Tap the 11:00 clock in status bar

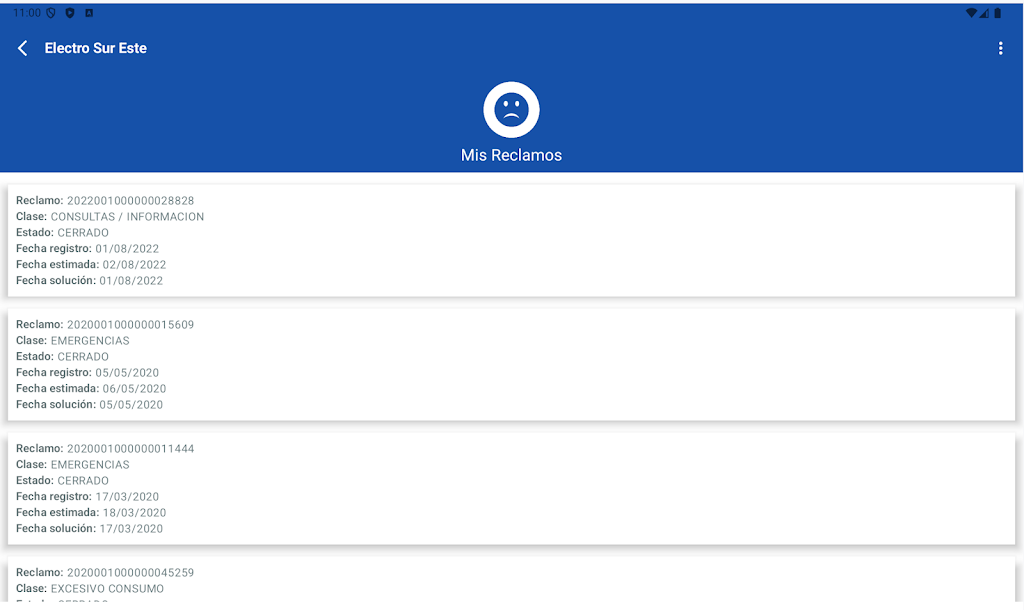[27, 13]
